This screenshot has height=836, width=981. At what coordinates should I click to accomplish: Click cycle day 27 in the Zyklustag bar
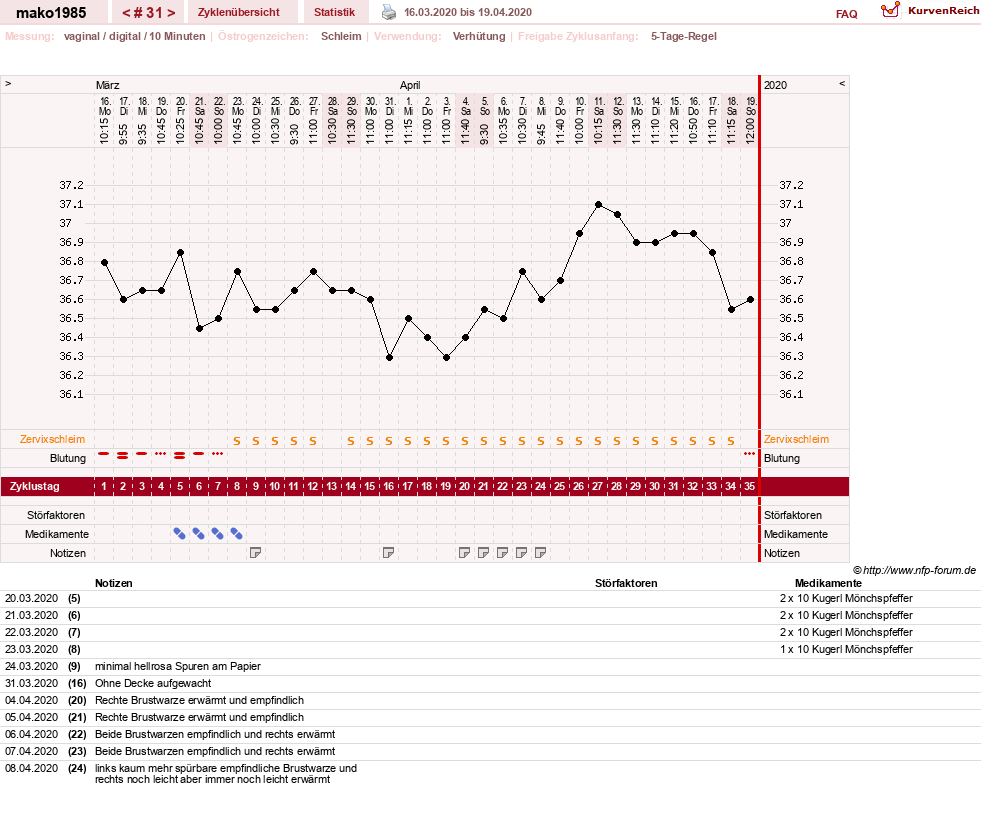(597, 486)
